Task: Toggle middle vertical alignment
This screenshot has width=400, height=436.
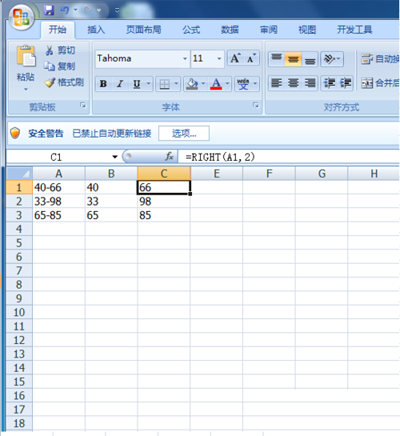Action: (293, 59)
